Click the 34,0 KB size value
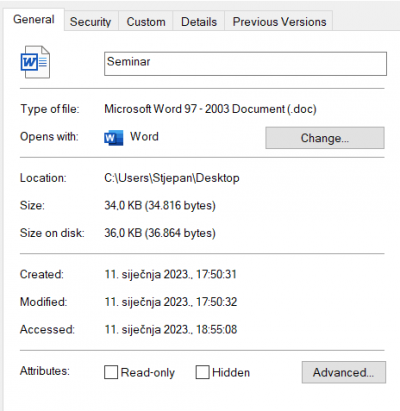400x411 pixels. coord(160,205)
